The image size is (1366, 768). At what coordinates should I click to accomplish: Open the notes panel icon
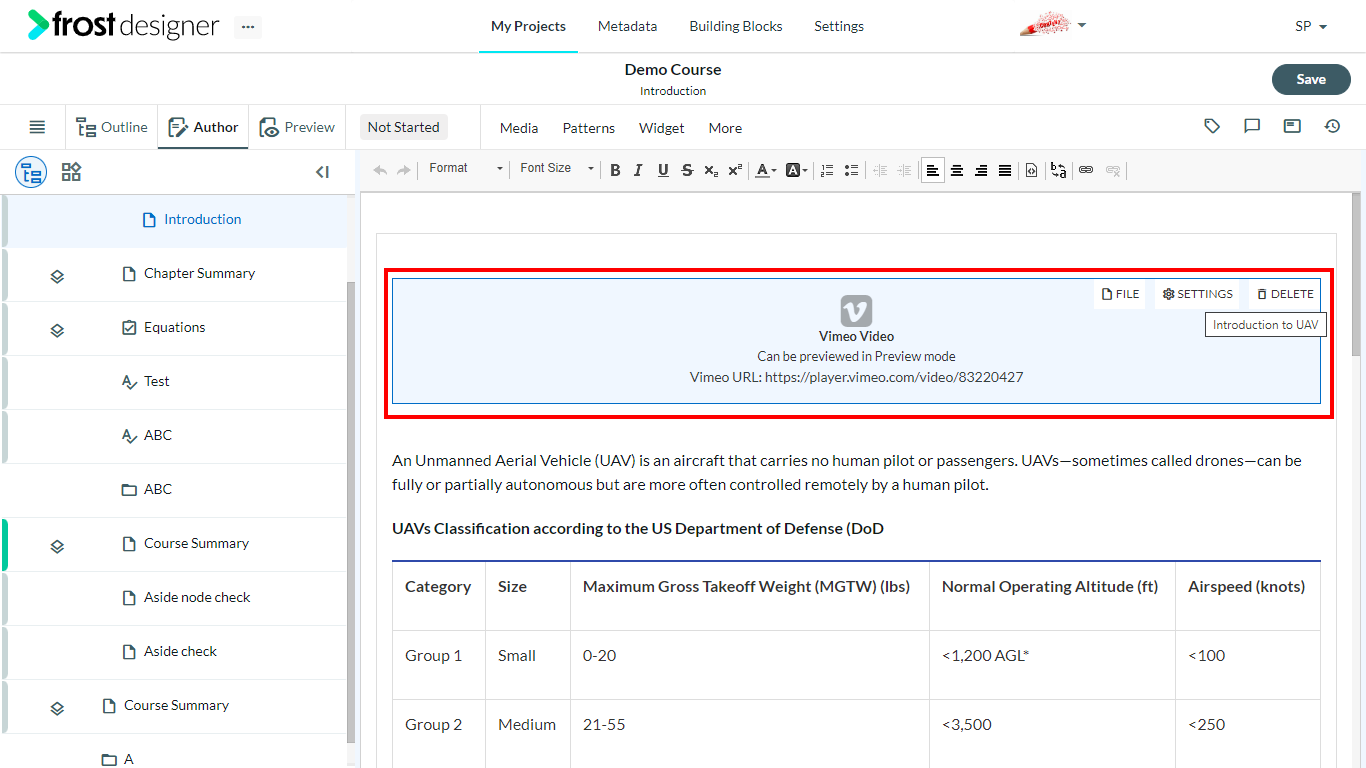(1292, 126)
